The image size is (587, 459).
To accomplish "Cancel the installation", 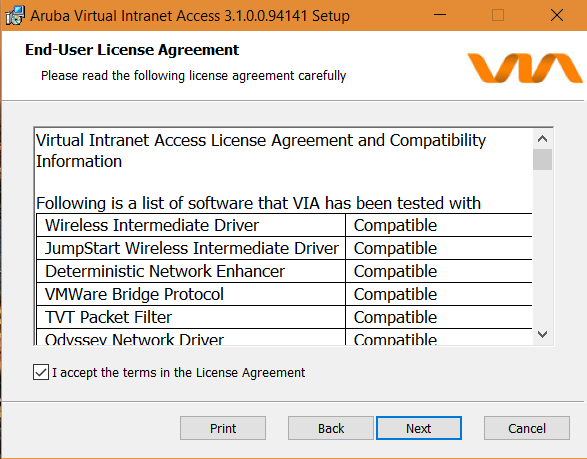I will [x=527, y=428].
